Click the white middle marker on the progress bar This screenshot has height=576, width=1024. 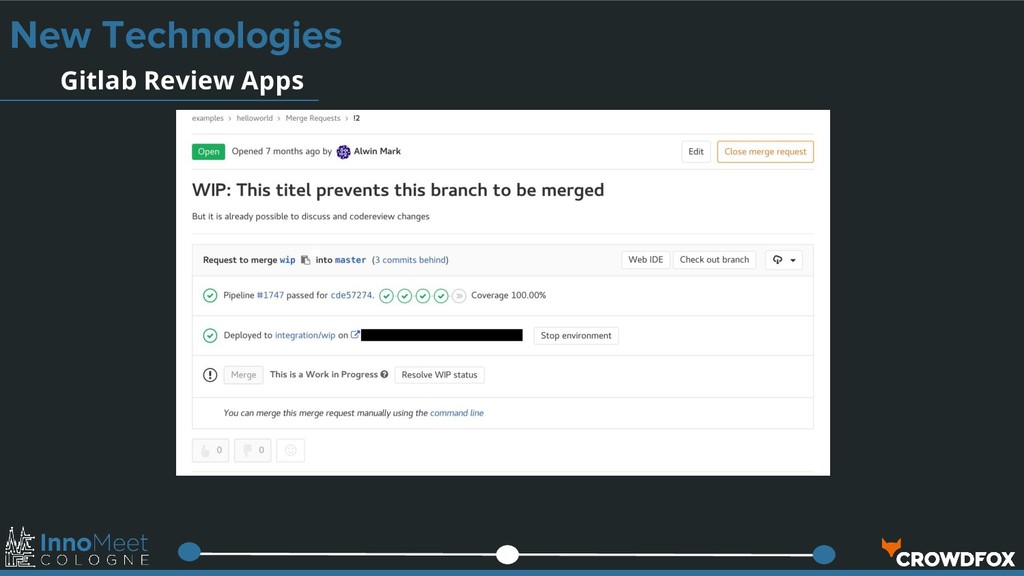pyautogui.click(x=507, y=554)
